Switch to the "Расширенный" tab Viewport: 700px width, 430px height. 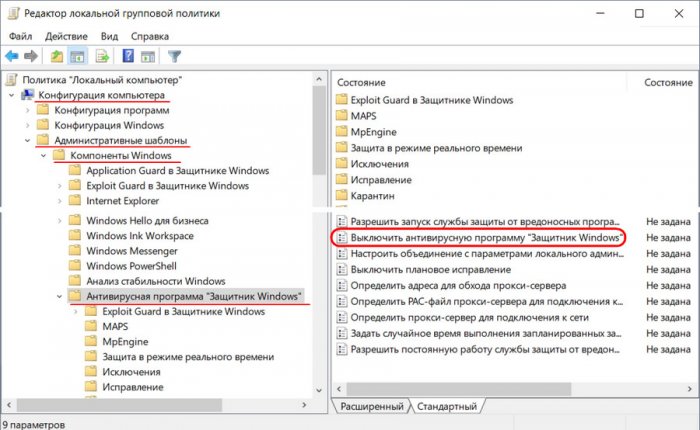tap(371, 406)
